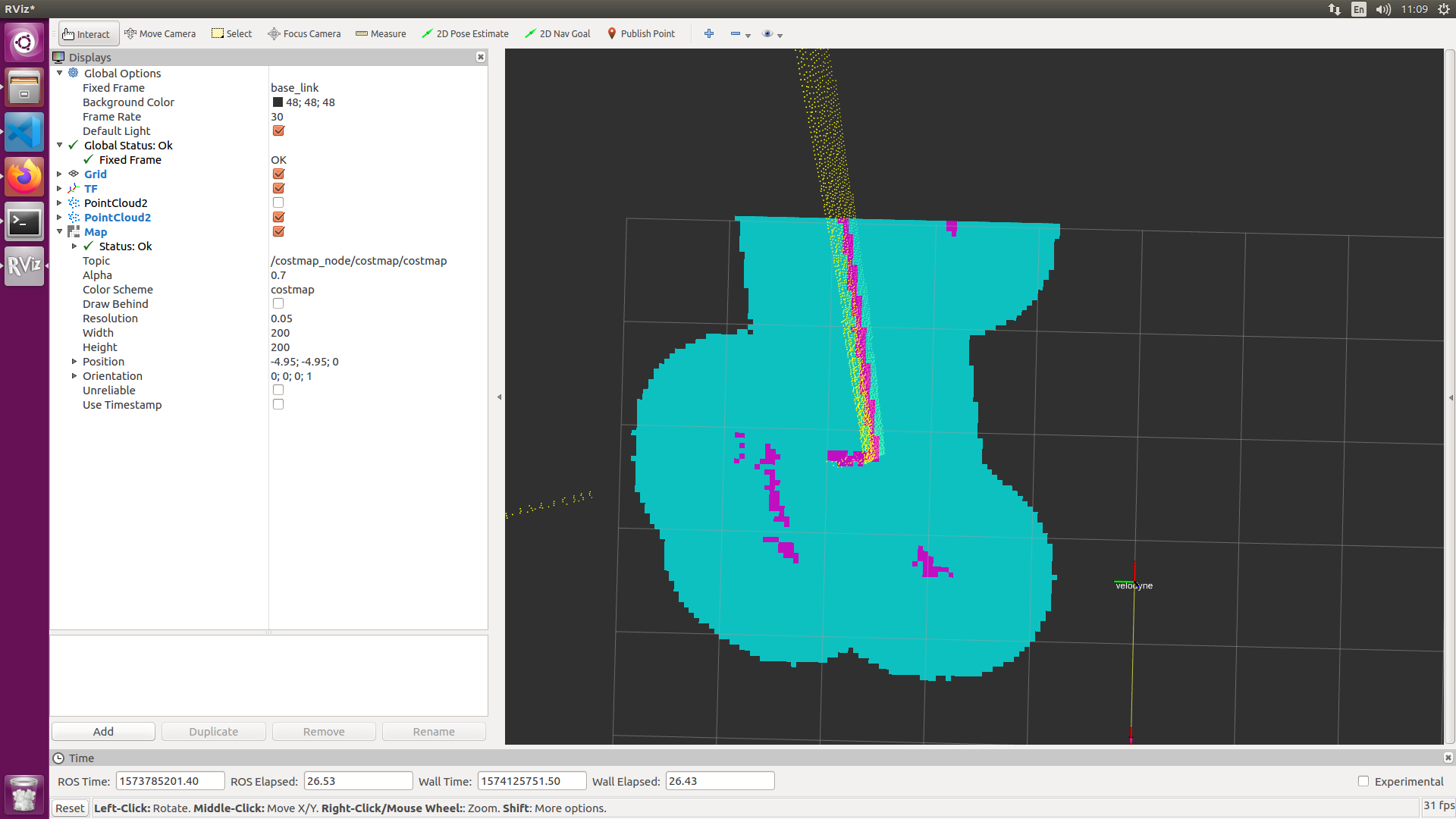Image resolution: width=1456 pixels, height=819 pixels.
Task: Click the TF display icon
Action: click(74, 188)
